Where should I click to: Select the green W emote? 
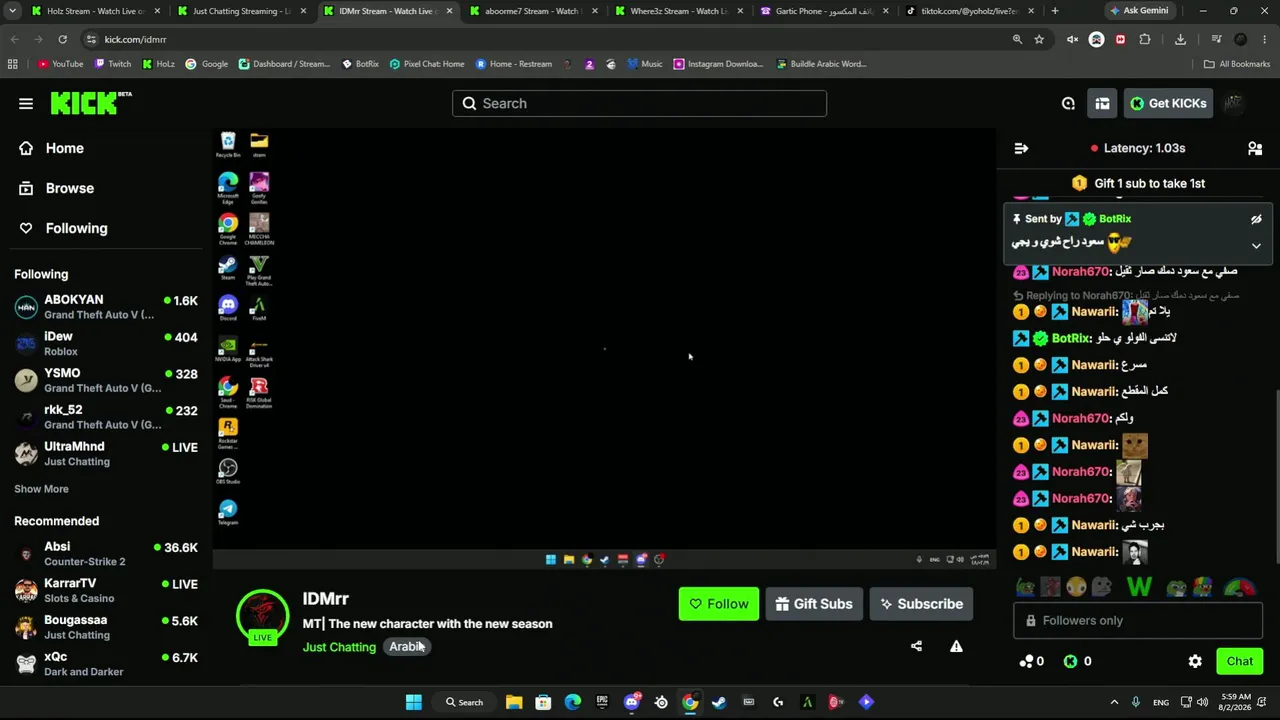tap(1139, 587)
